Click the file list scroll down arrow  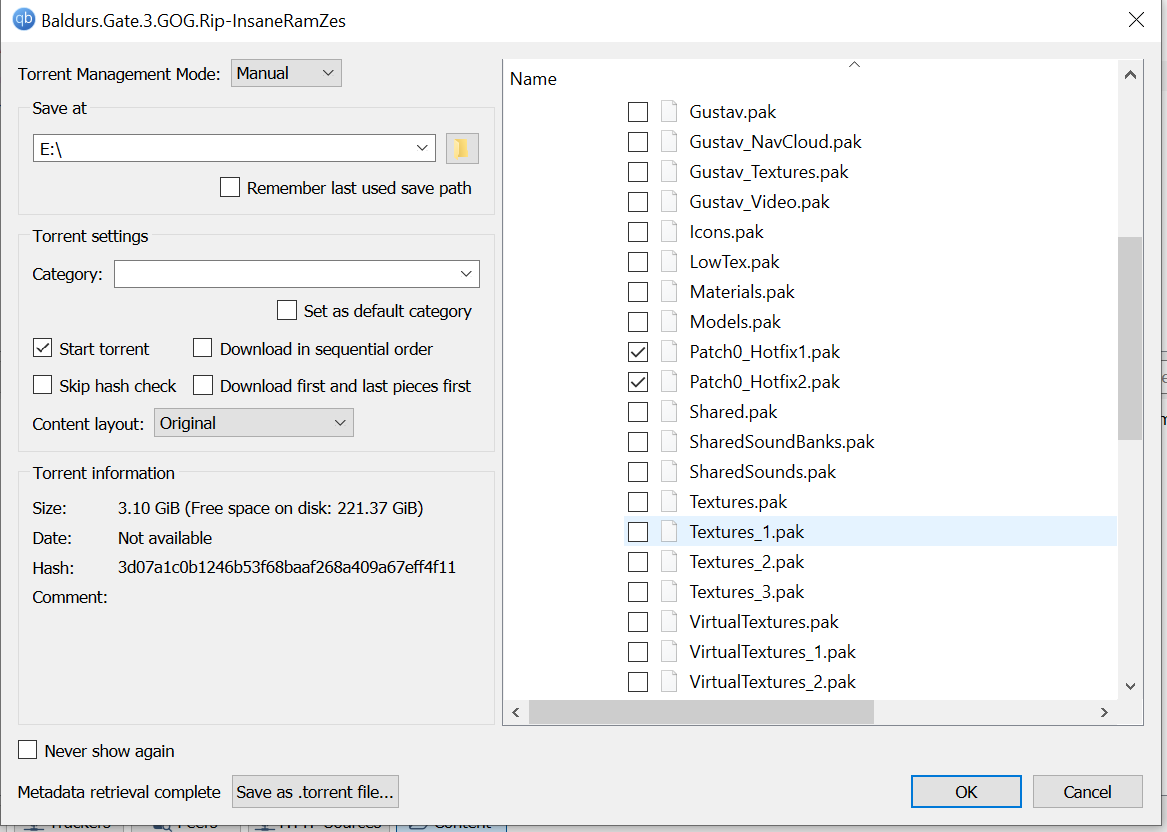pyautogui.click(x=1130, y=686)
